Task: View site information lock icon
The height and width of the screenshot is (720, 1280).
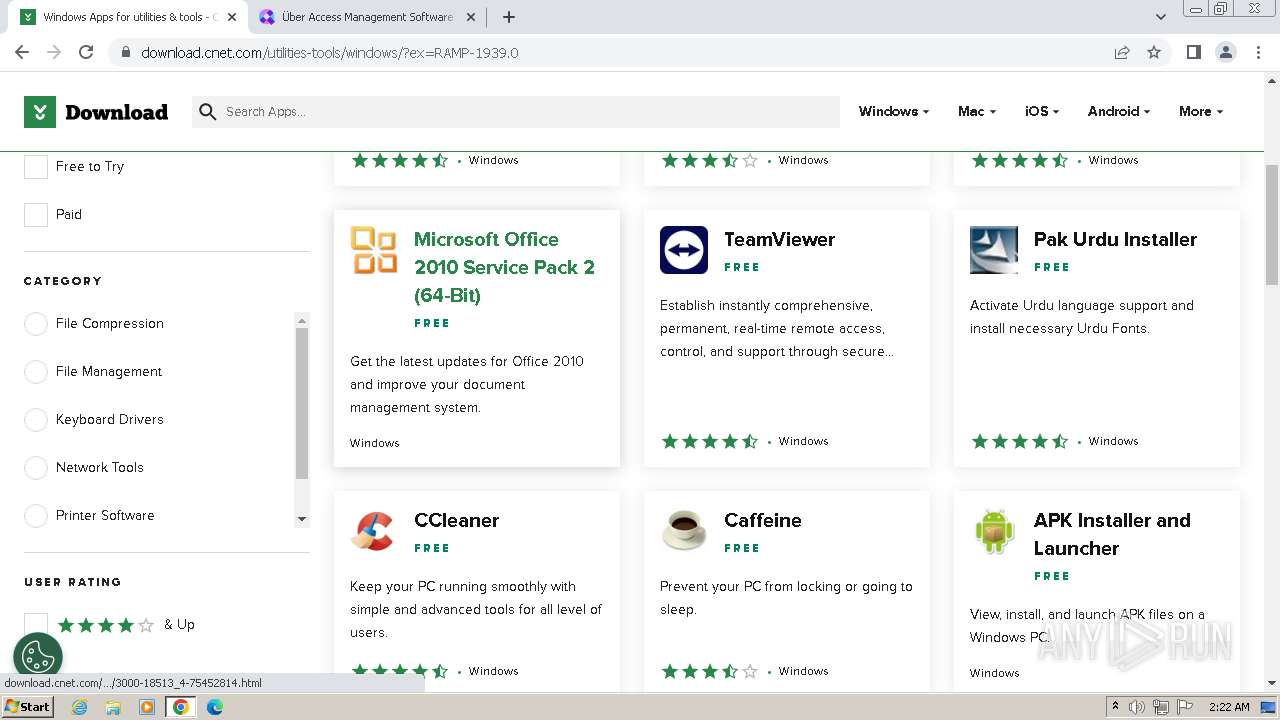Action: [126, 52]
